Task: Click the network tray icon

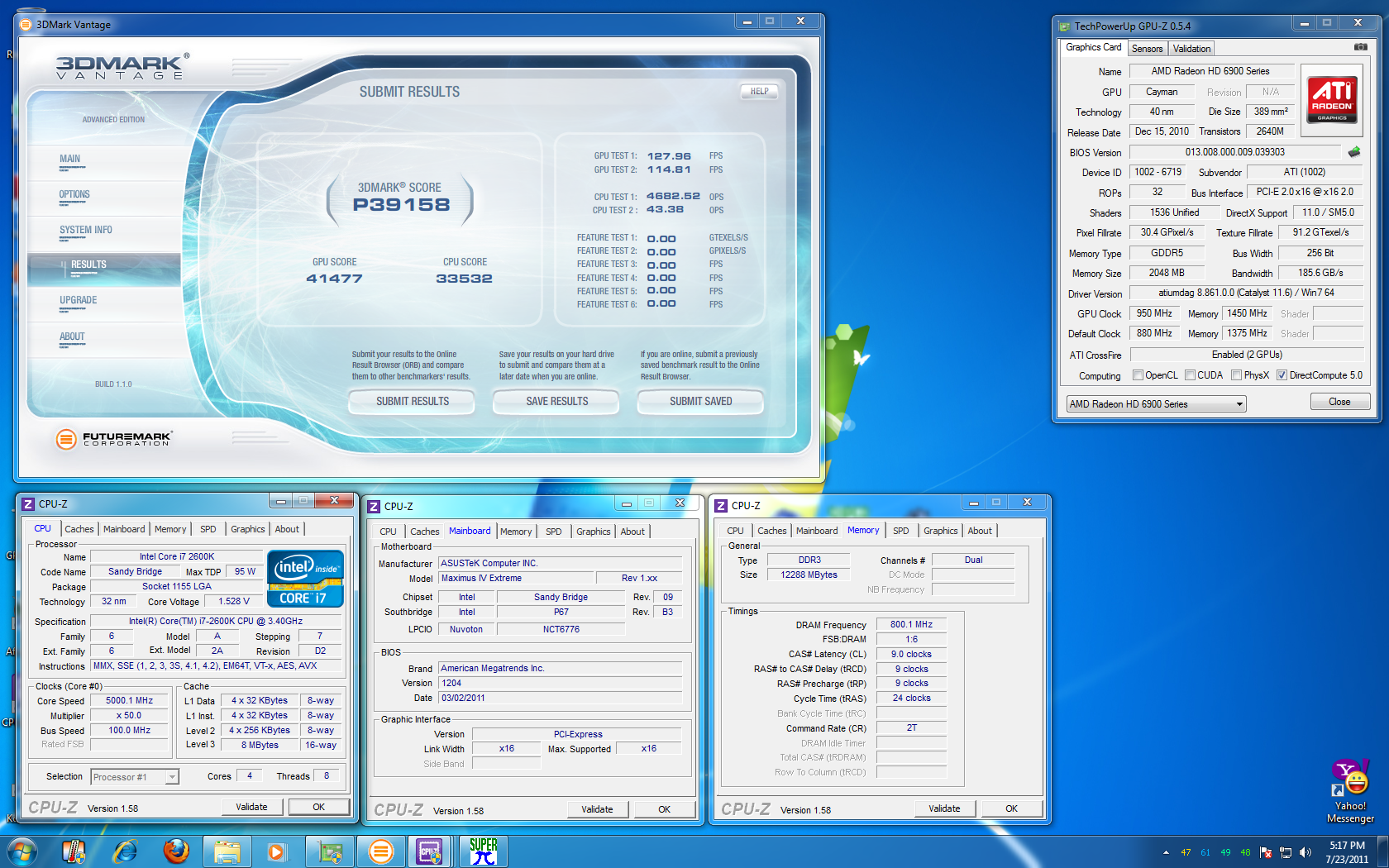Action: (x=1285, y=852)
